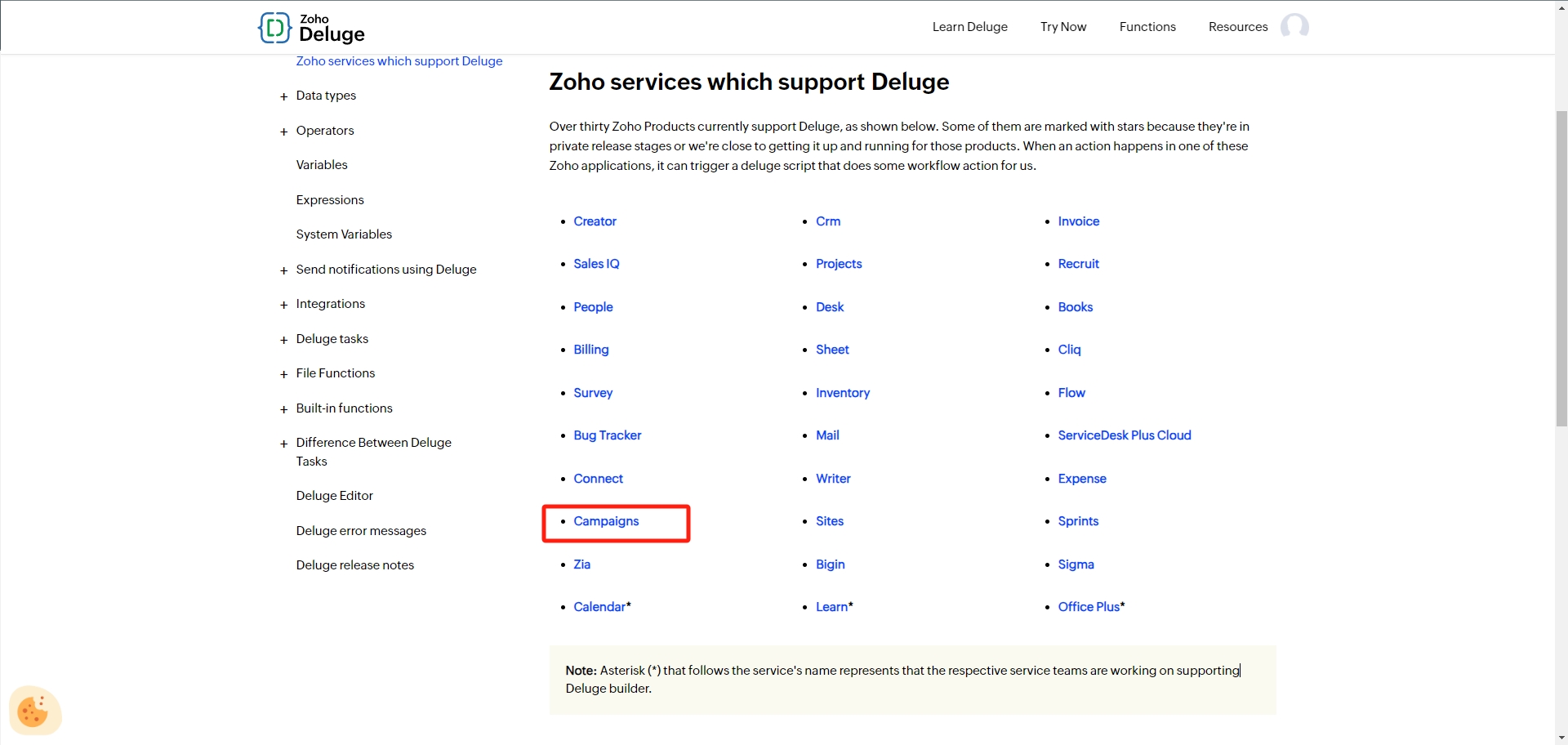Screen dimensions: 1568x745
Task: Open the Flow service link
Action: [x=1071, y=393]
